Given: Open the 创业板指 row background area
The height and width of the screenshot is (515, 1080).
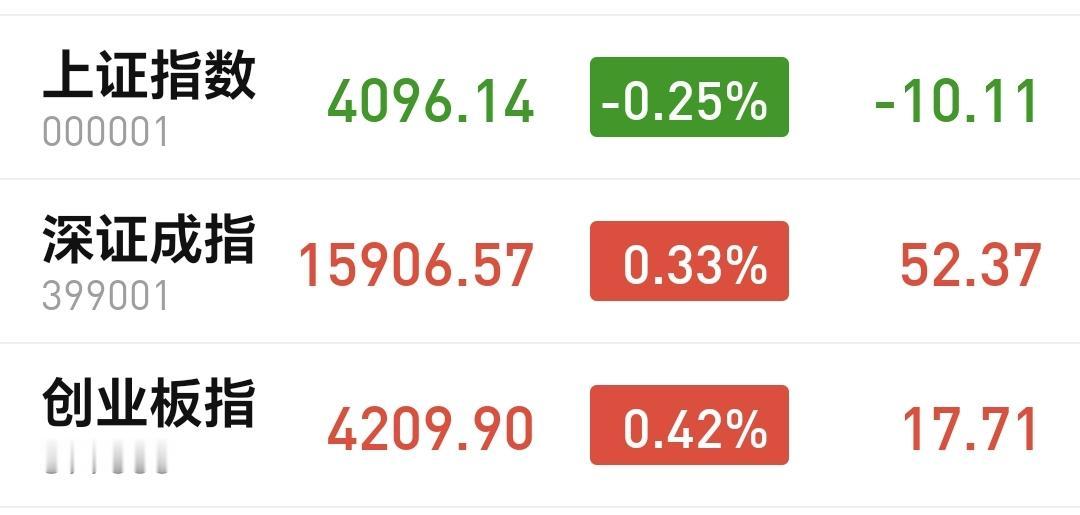Looking at the screenshot, I should click(540, 425).
